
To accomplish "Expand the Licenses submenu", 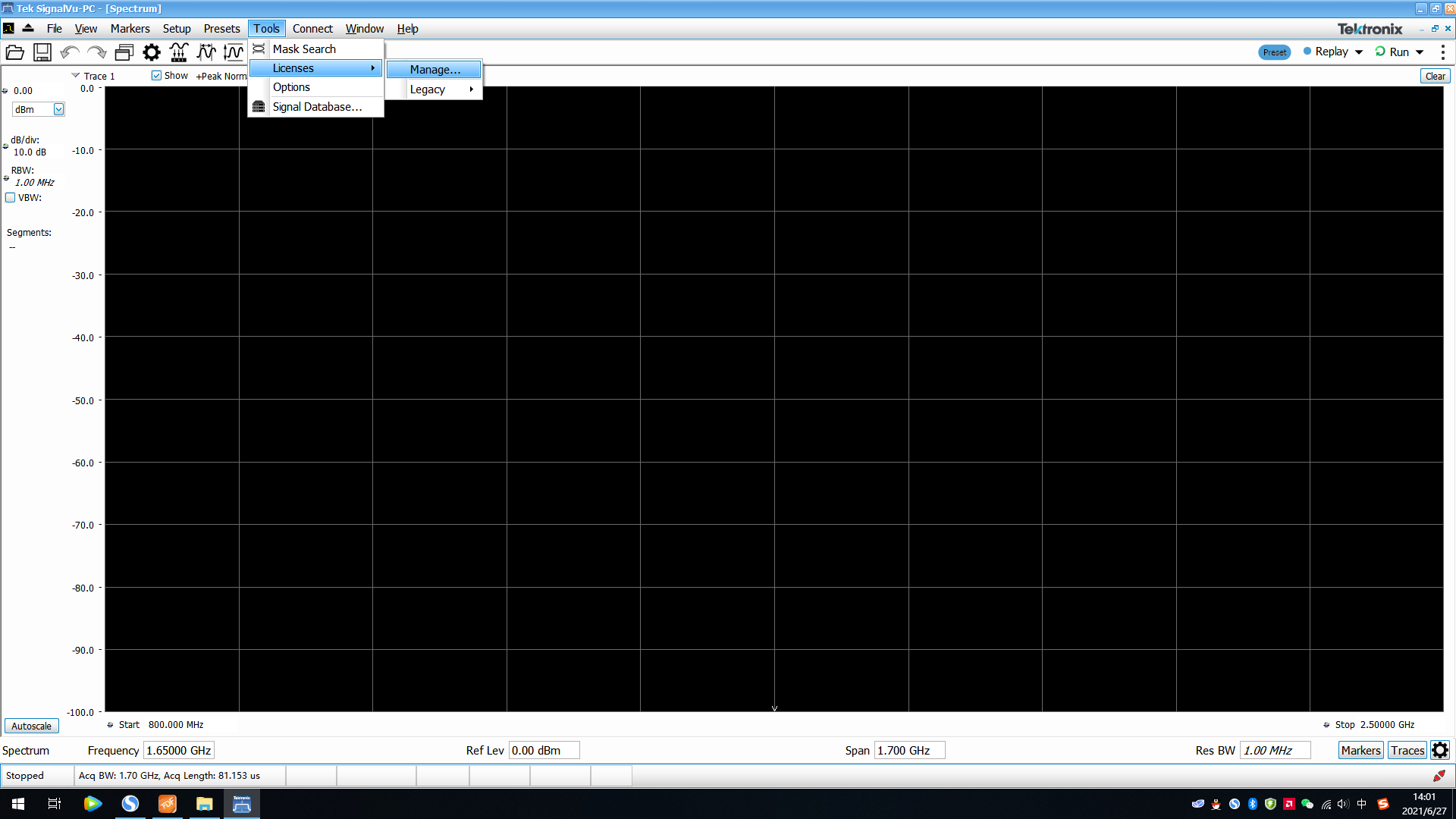I will [315, 68].
